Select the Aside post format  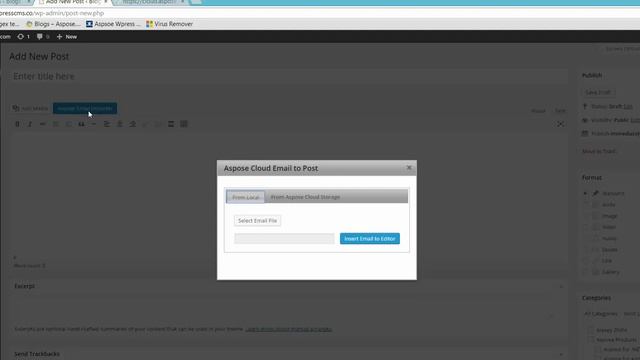585,205
